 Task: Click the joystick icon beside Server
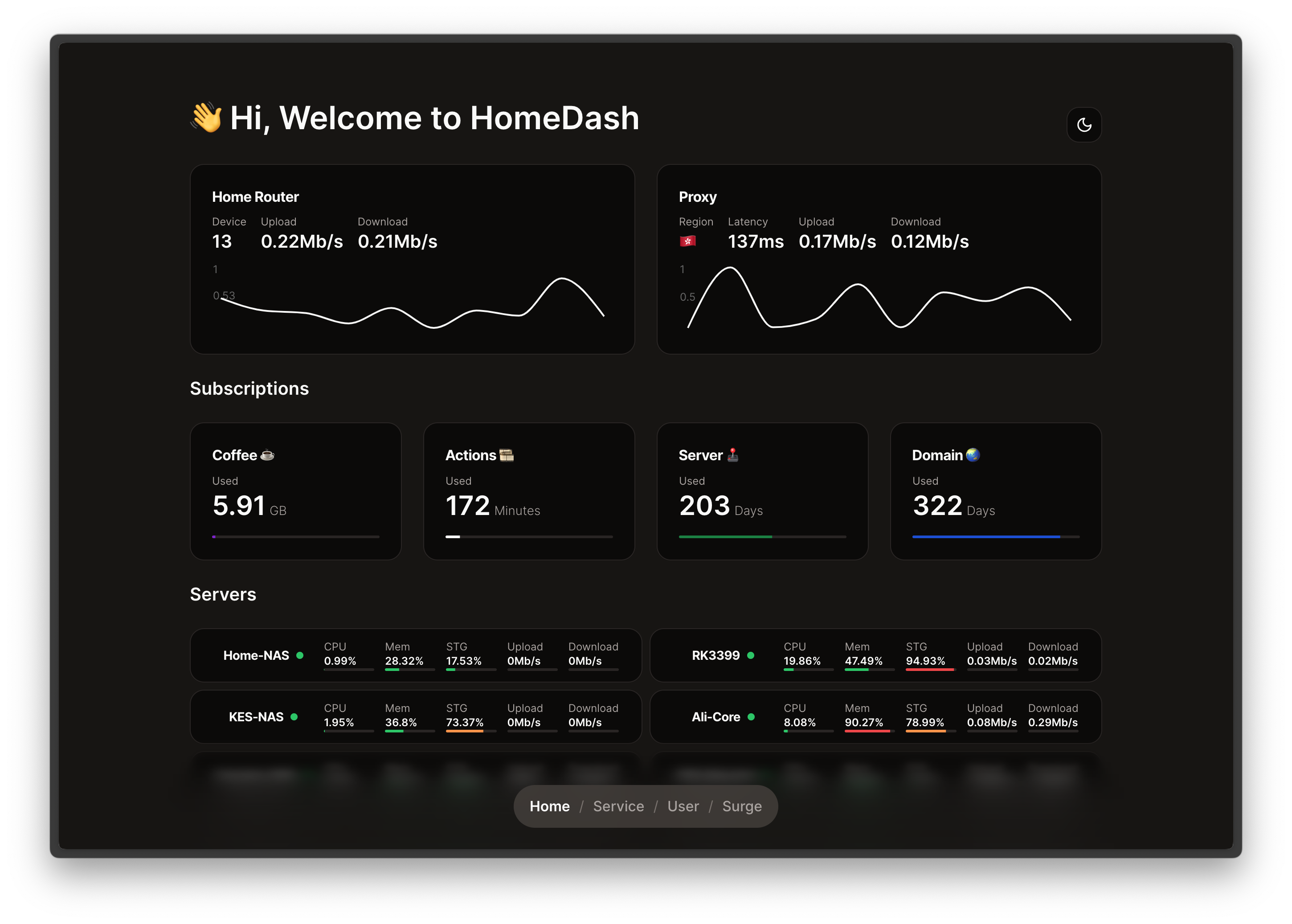pyautogui.click(x=733, y=455)
